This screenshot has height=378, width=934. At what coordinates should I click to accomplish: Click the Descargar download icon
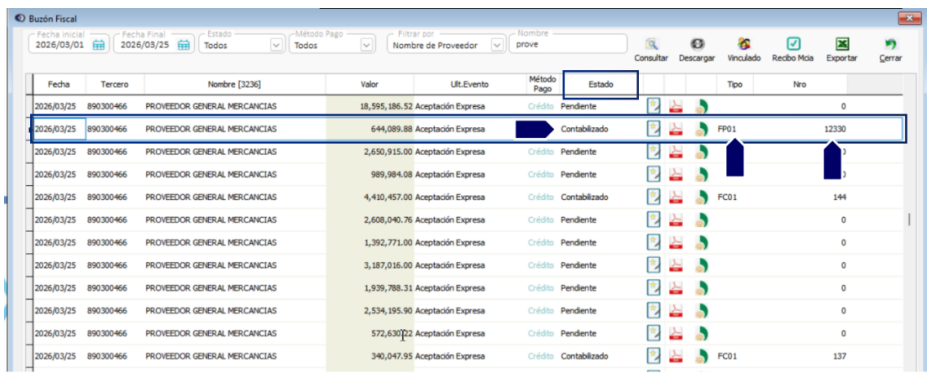(697, 44)
